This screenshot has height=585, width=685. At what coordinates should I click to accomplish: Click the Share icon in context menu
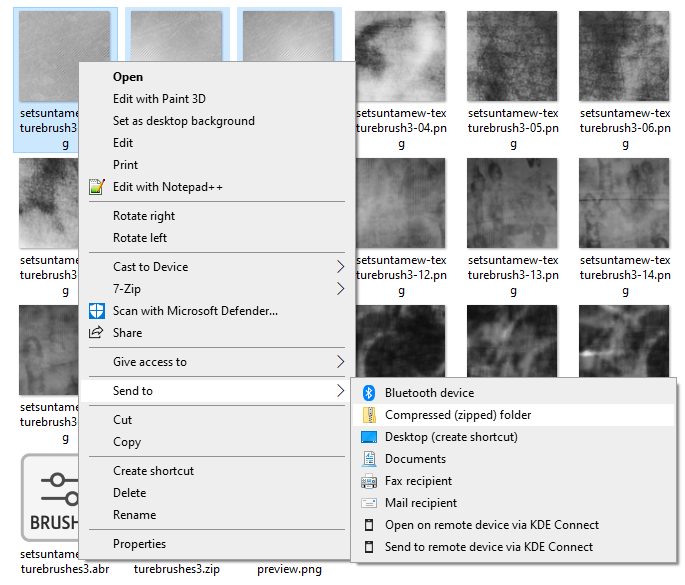(97, 333)
